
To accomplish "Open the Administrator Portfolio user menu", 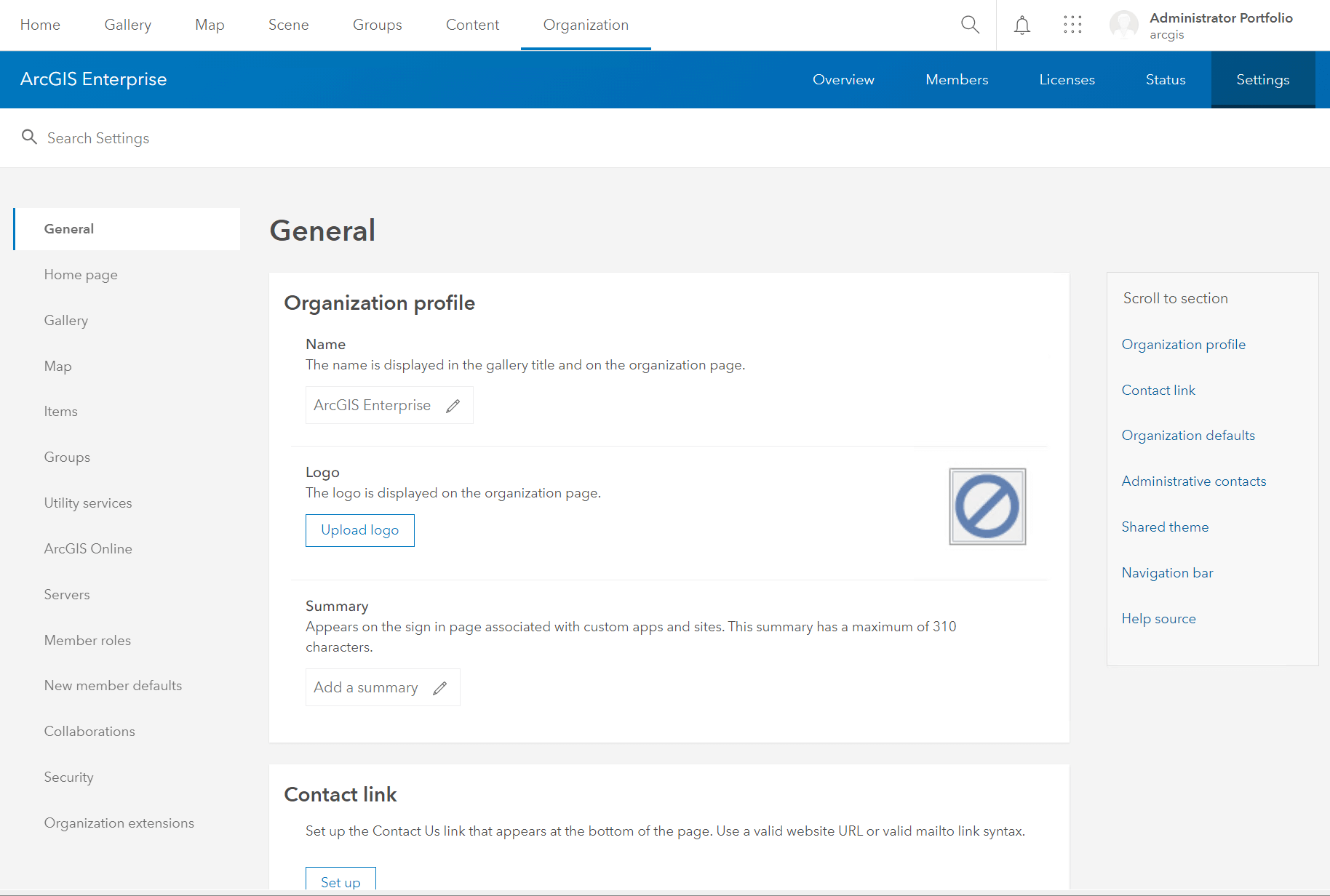I will [x=1220, y=25].
